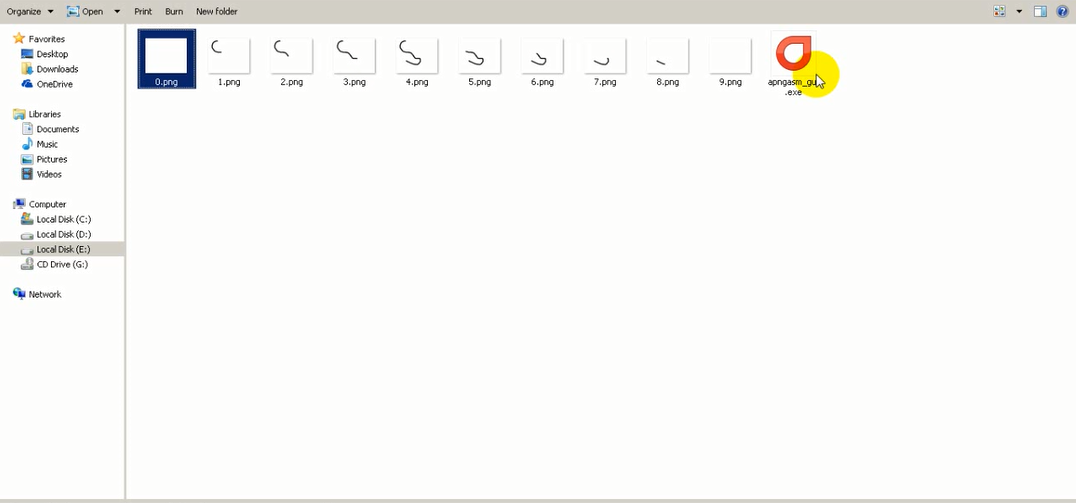Select CD Drive (G:) in sidebar
The height and width of the screenshot is (503, 1076).
[x=62, y=264]
